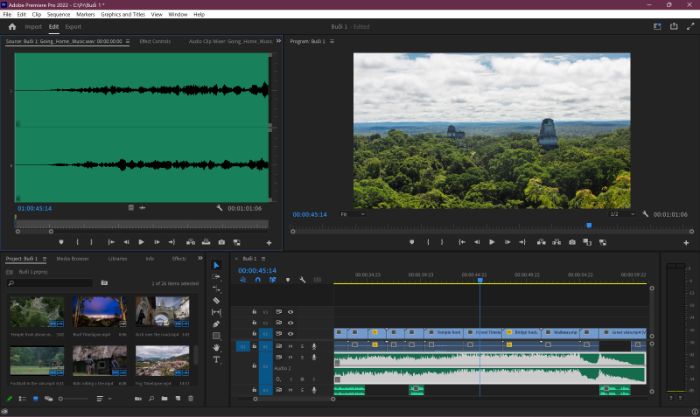Toggle voice-over record mic on first audio track
This screenshot has width=700, height=417.
pyautogui.click(x=314, y=346)
